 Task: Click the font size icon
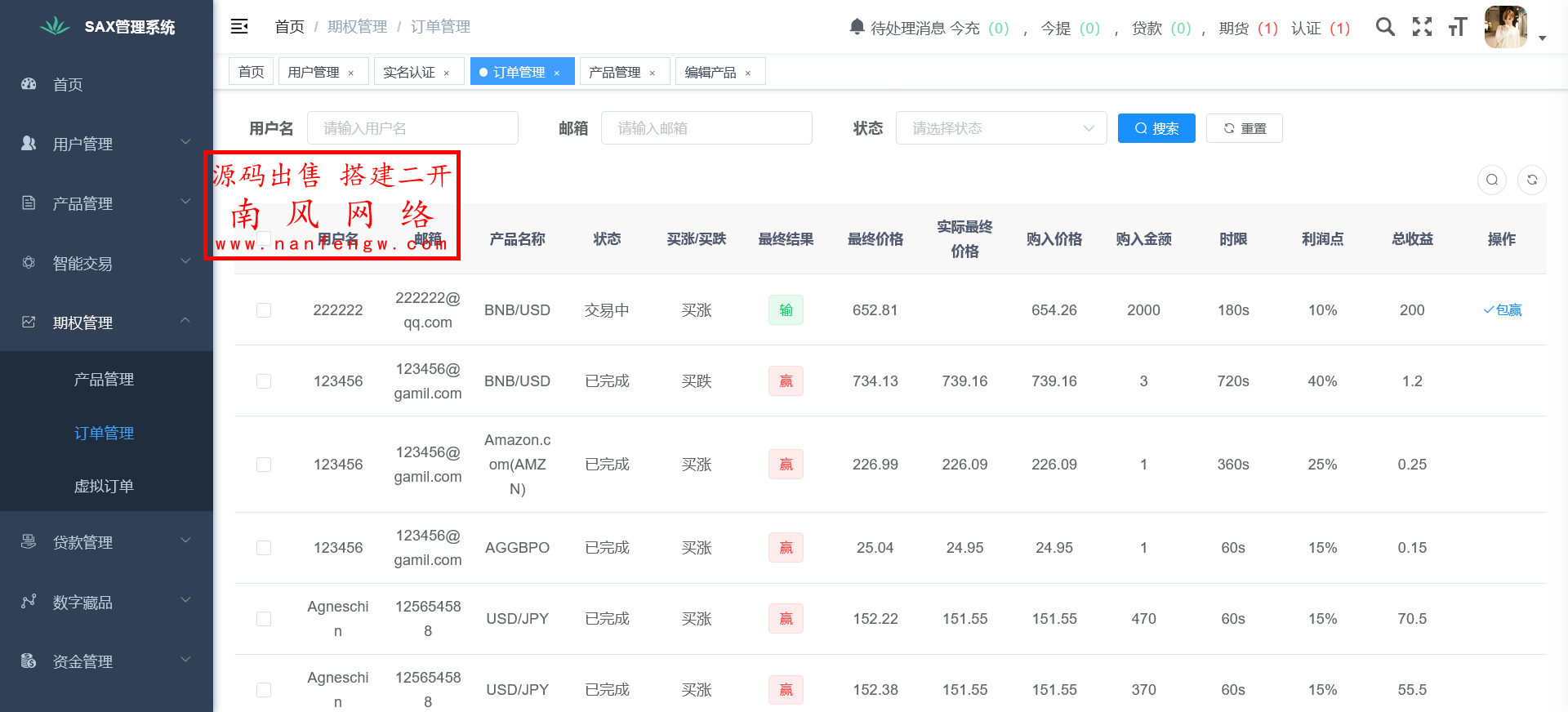click(x=1458, y=27)
